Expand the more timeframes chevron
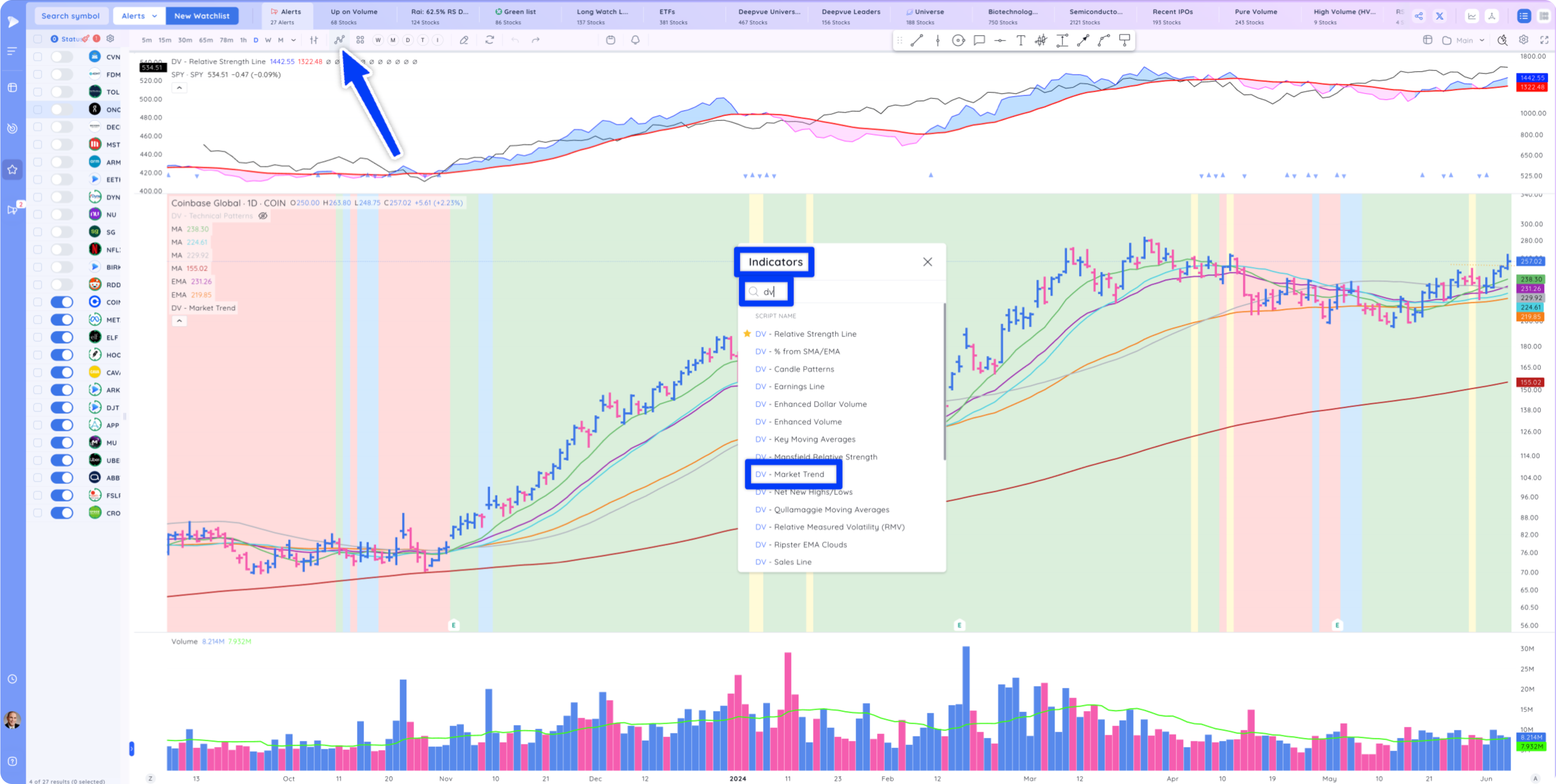 (x=294, y=40)
